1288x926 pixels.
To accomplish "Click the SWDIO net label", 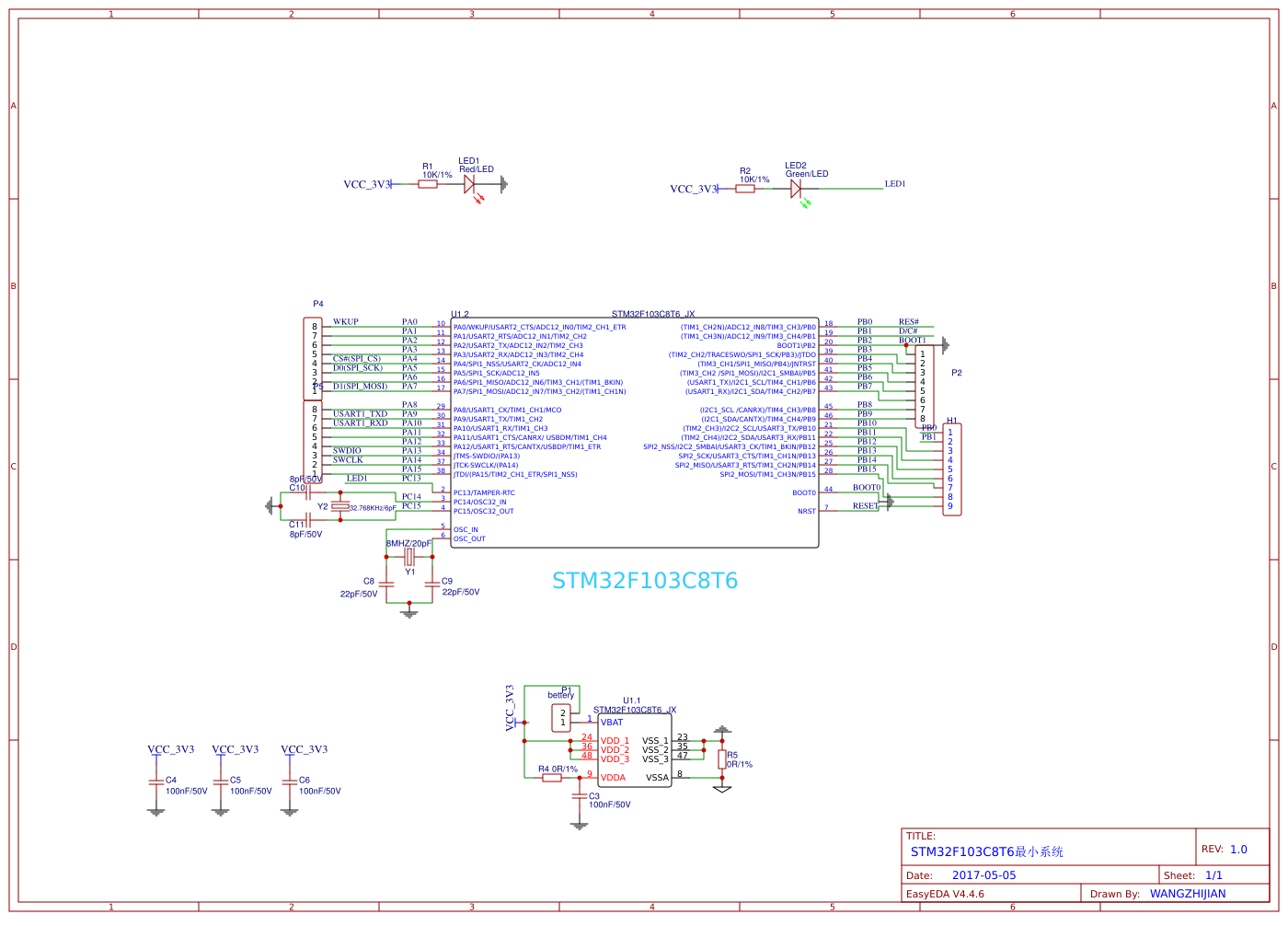I will click(347, 451).
